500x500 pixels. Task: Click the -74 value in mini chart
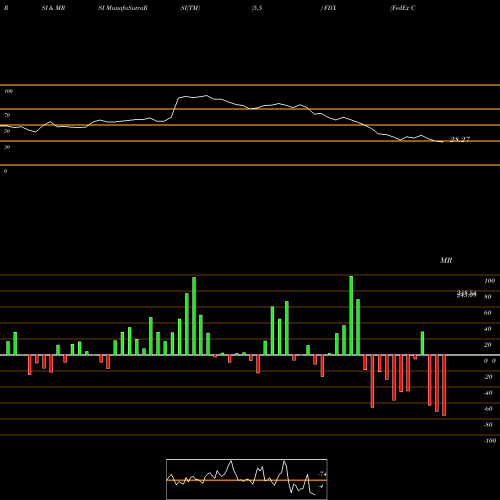pyautogui.click(x=322, y=474)
